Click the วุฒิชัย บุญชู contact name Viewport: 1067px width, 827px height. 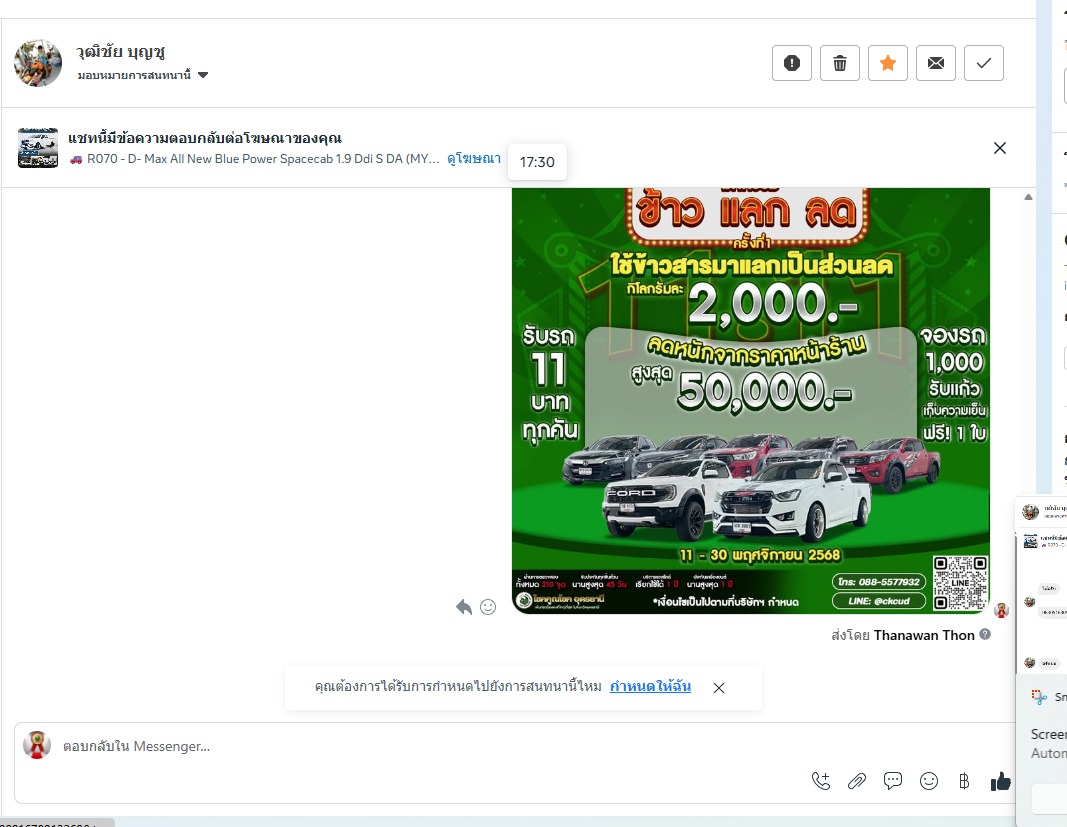pyautogui.click(x=120, y=52)
